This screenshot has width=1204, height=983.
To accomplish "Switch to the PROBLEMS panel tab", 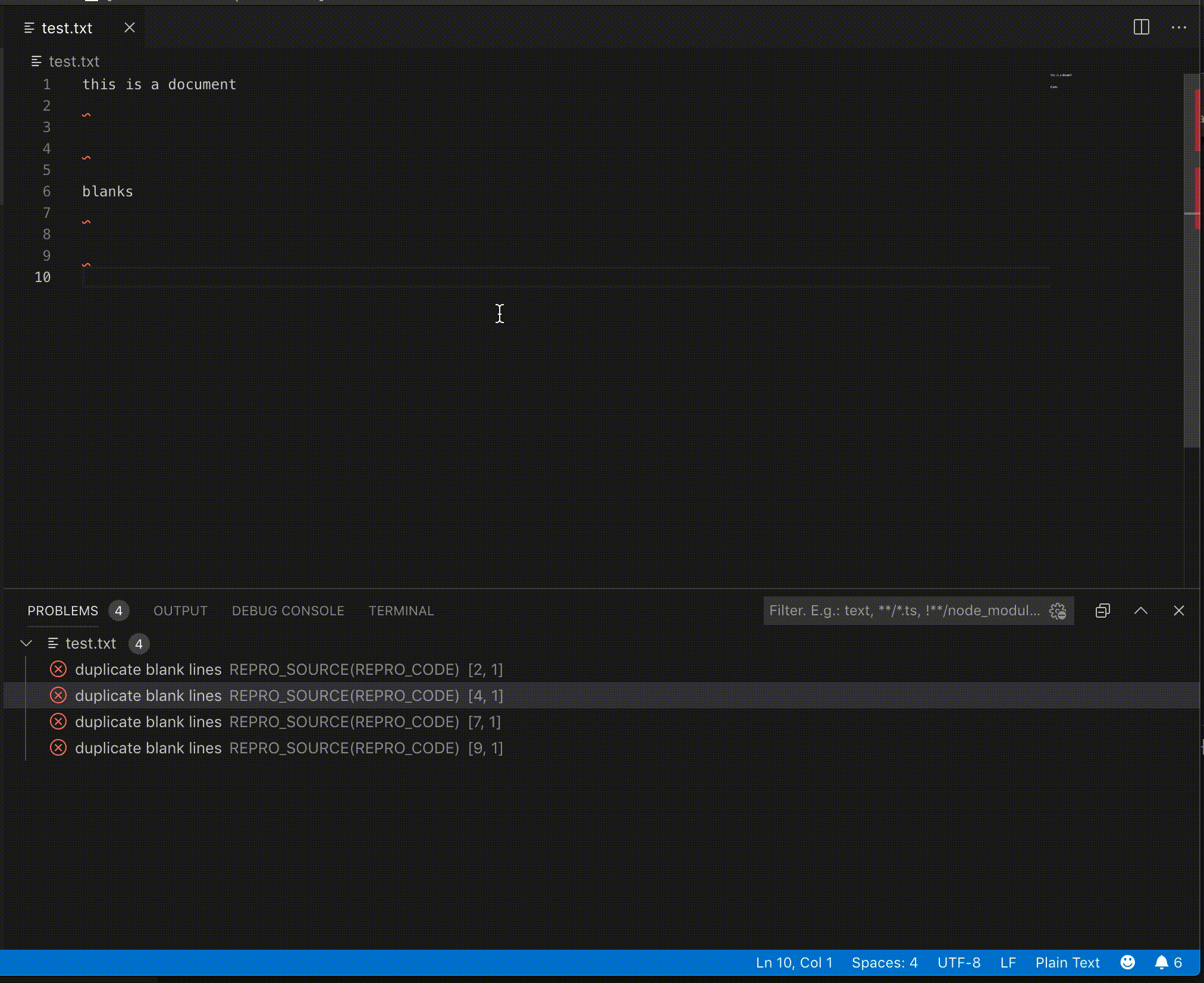I will [63, 611].
